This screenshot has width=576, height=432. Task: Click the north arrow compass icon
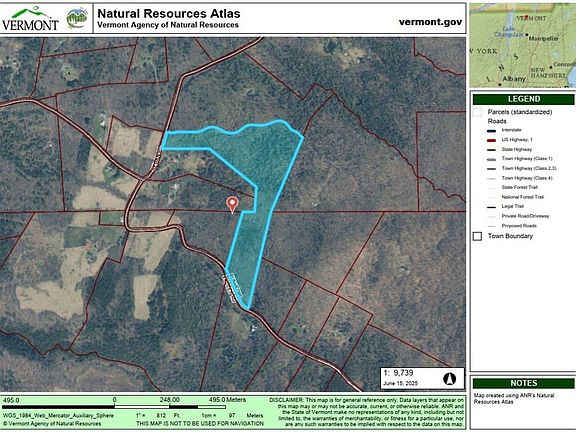(x=450, y=378)
